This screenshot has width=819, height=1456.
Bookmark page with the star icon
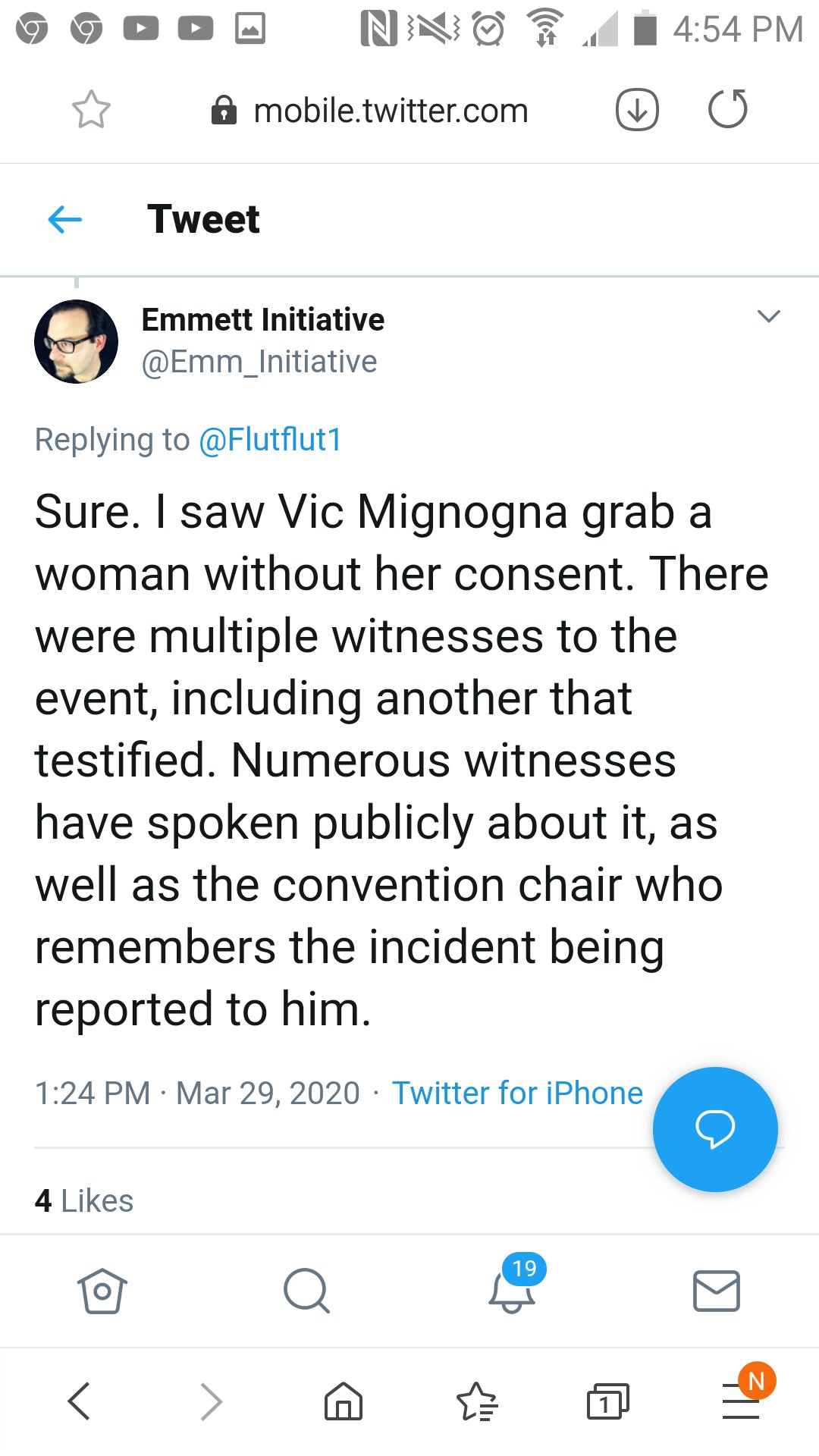coord(91,110)
